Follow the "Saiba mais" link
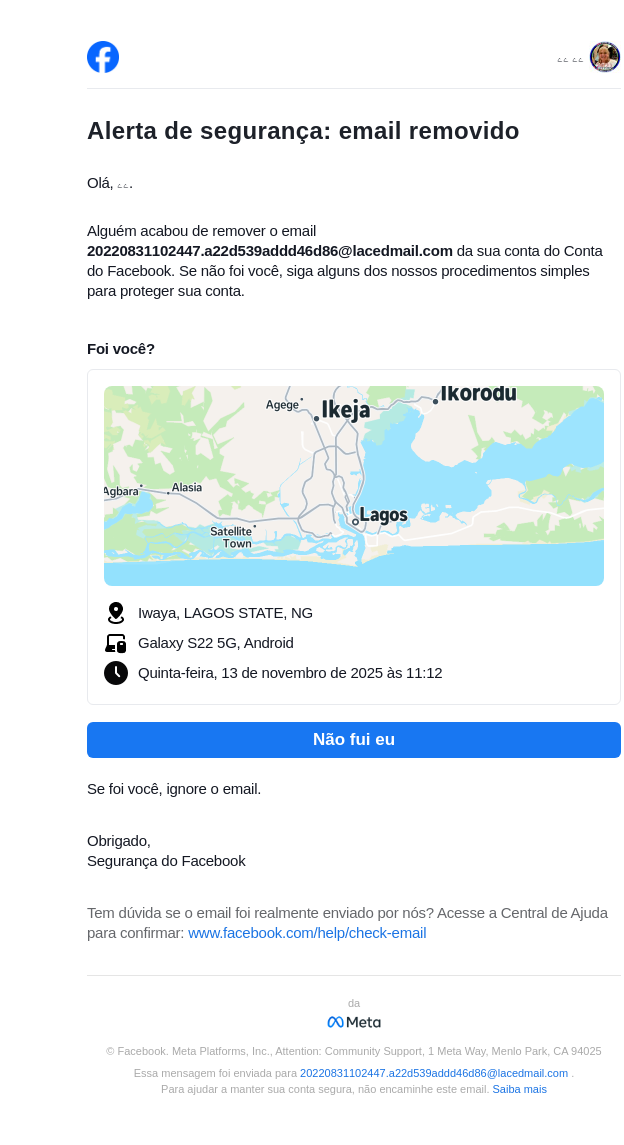Viewport: 624px width, 1145px height. click(519, 1089)
